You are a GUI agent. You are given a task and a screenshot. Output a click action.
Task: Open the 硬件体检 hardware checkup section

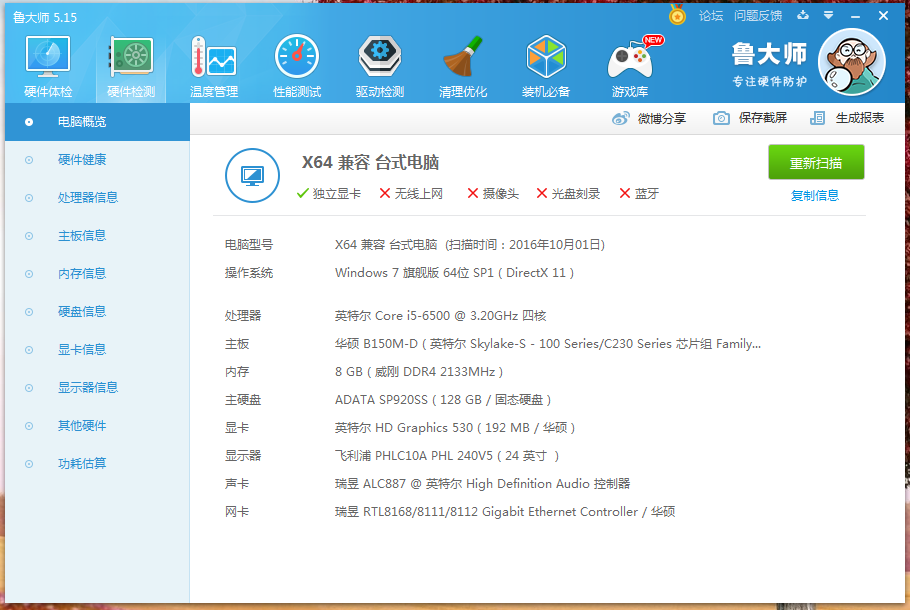point(48,66)
